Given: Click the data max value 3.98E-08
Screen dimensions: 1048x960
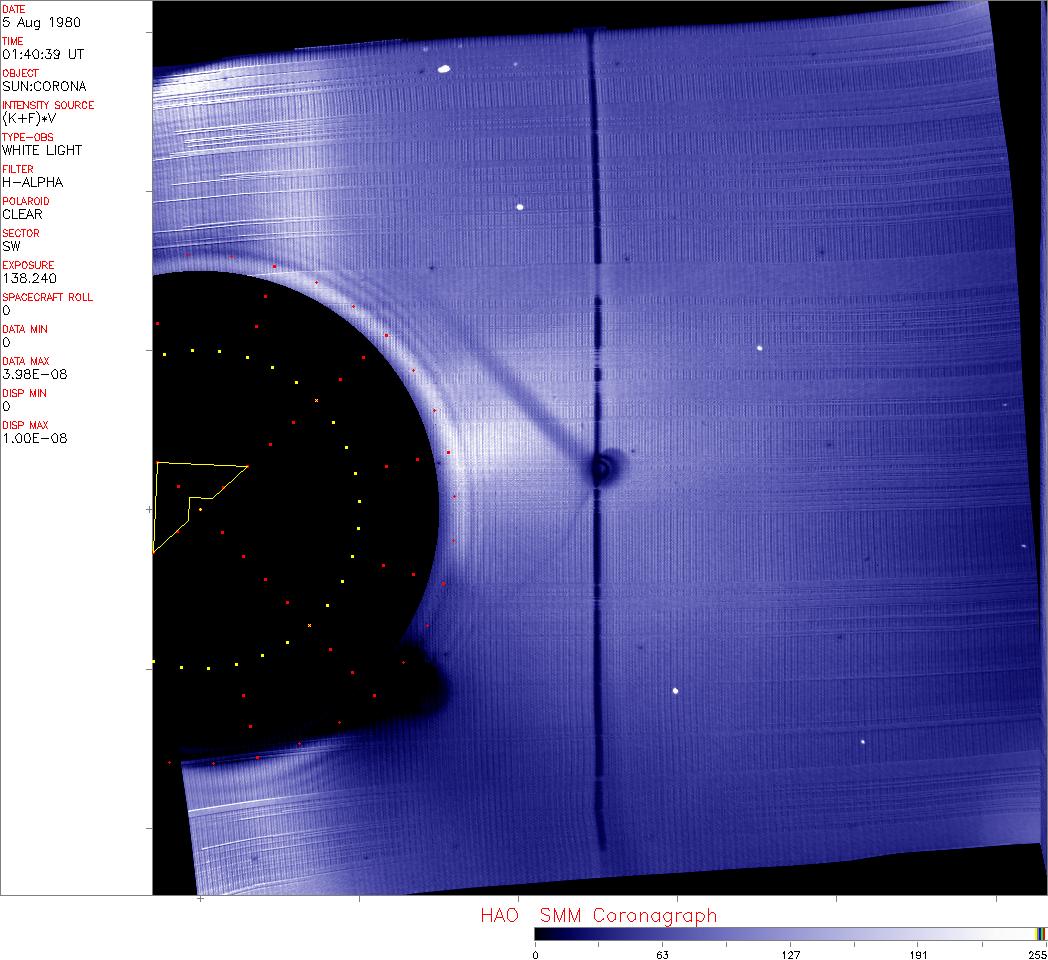Looking at the screenshot, I should [x=36, y=374].
